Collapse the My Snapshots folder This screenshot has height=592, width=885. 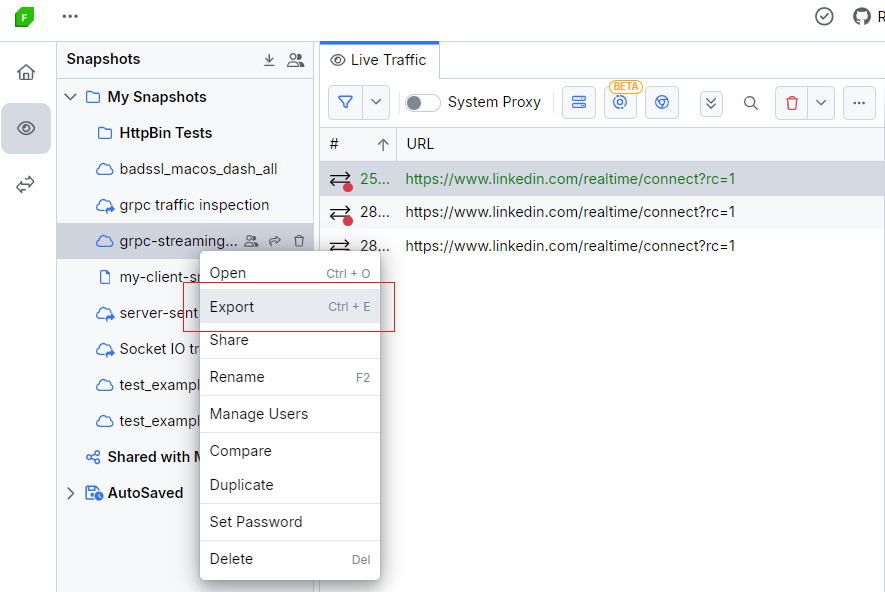(x=70, y=96)
